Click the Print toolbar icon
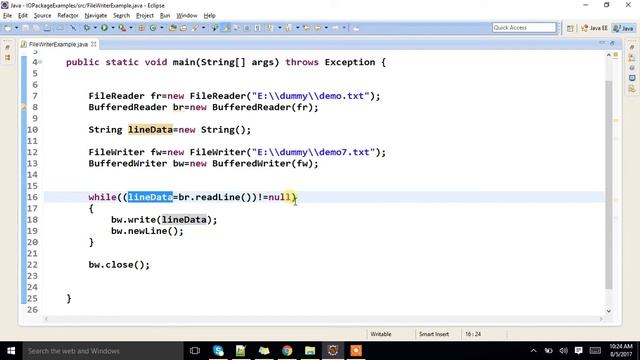The width and height of the screenshot is (640, 360). click(47, 28)
